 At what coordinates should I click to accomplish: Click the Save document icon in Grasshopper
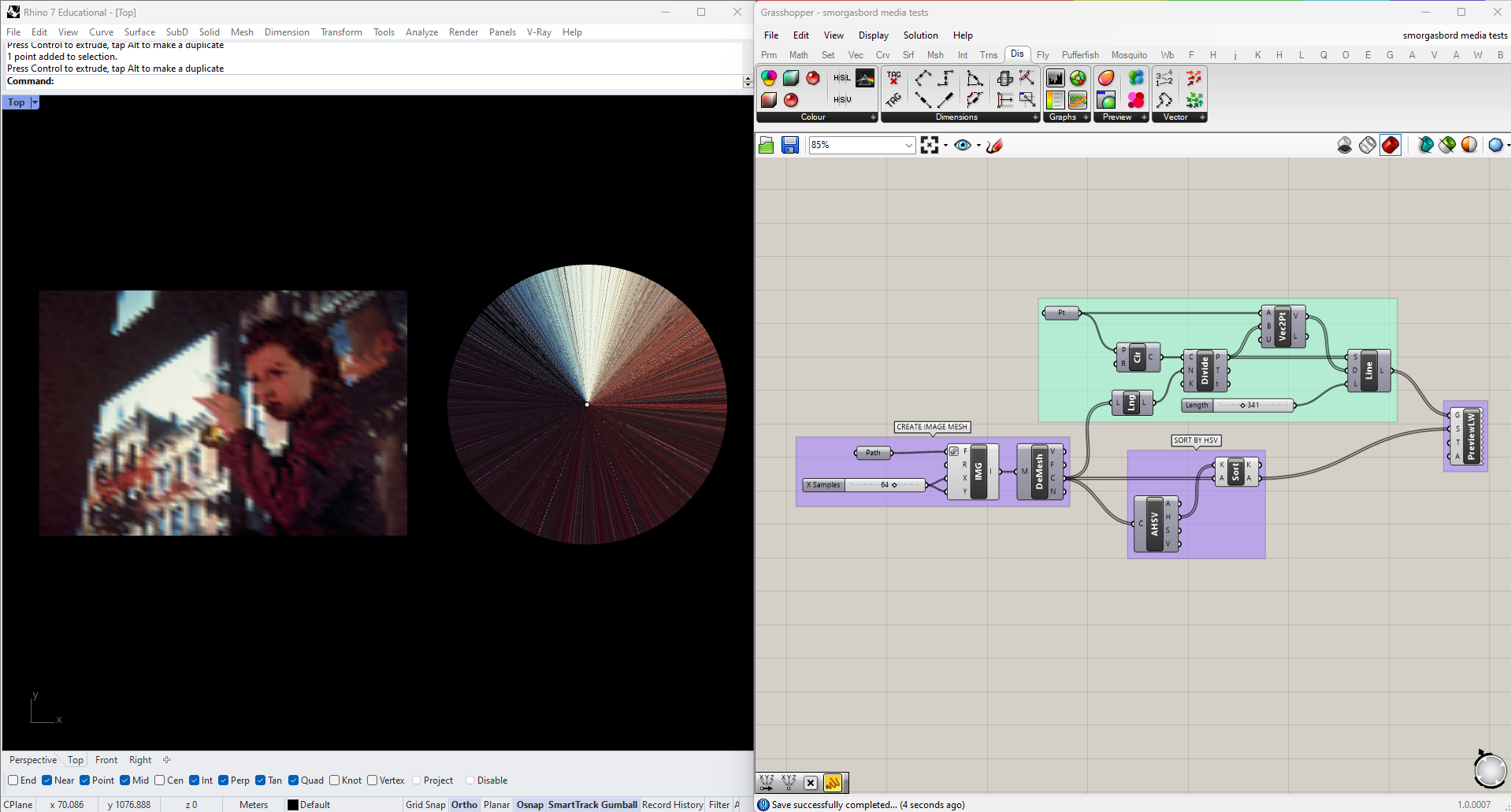pyautogui.click(x=790, y=145)
